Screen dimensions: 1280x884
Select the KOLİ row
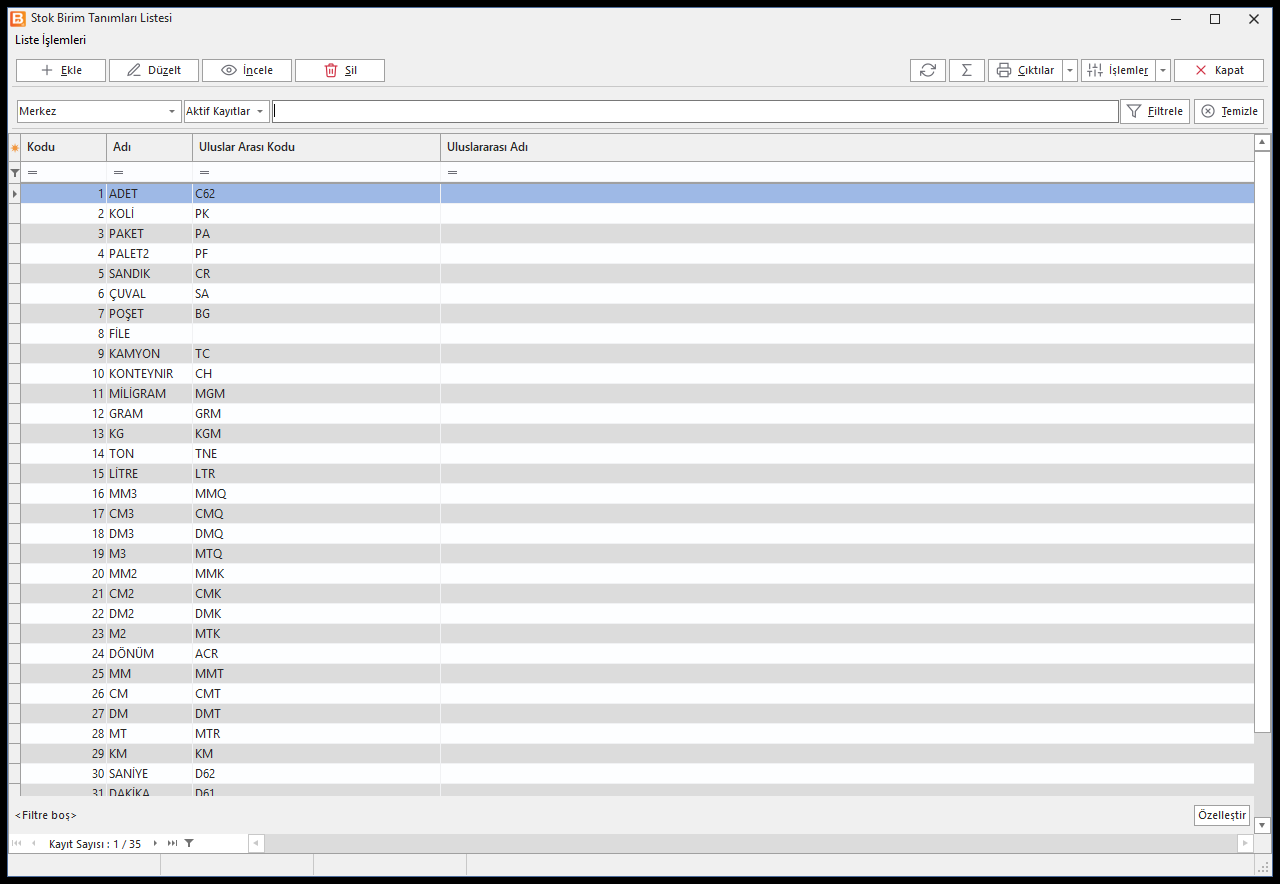pos(638,213)
